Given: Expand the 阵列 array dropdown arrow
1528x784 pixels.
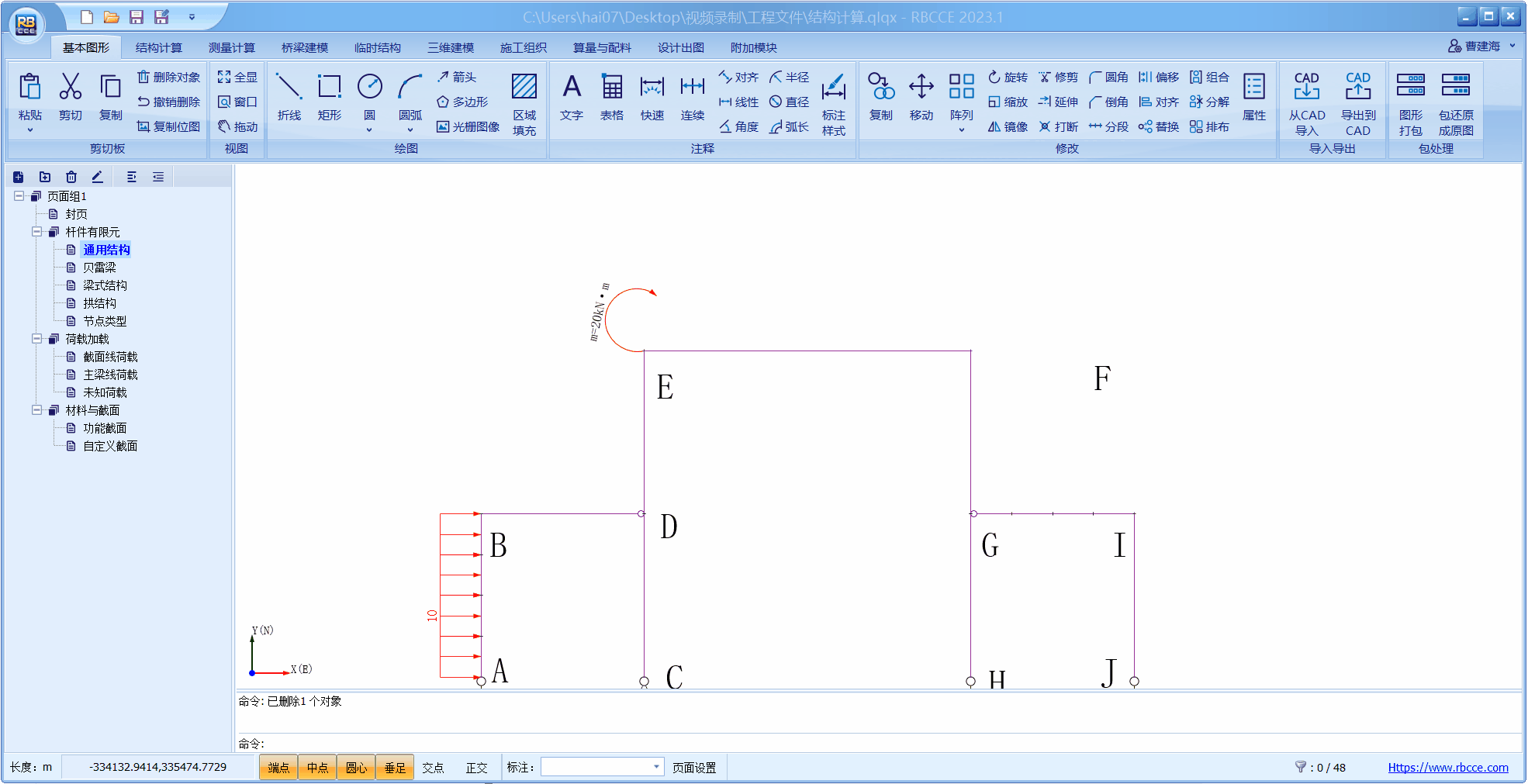Looking at the screenshot, I should (961, 130).
